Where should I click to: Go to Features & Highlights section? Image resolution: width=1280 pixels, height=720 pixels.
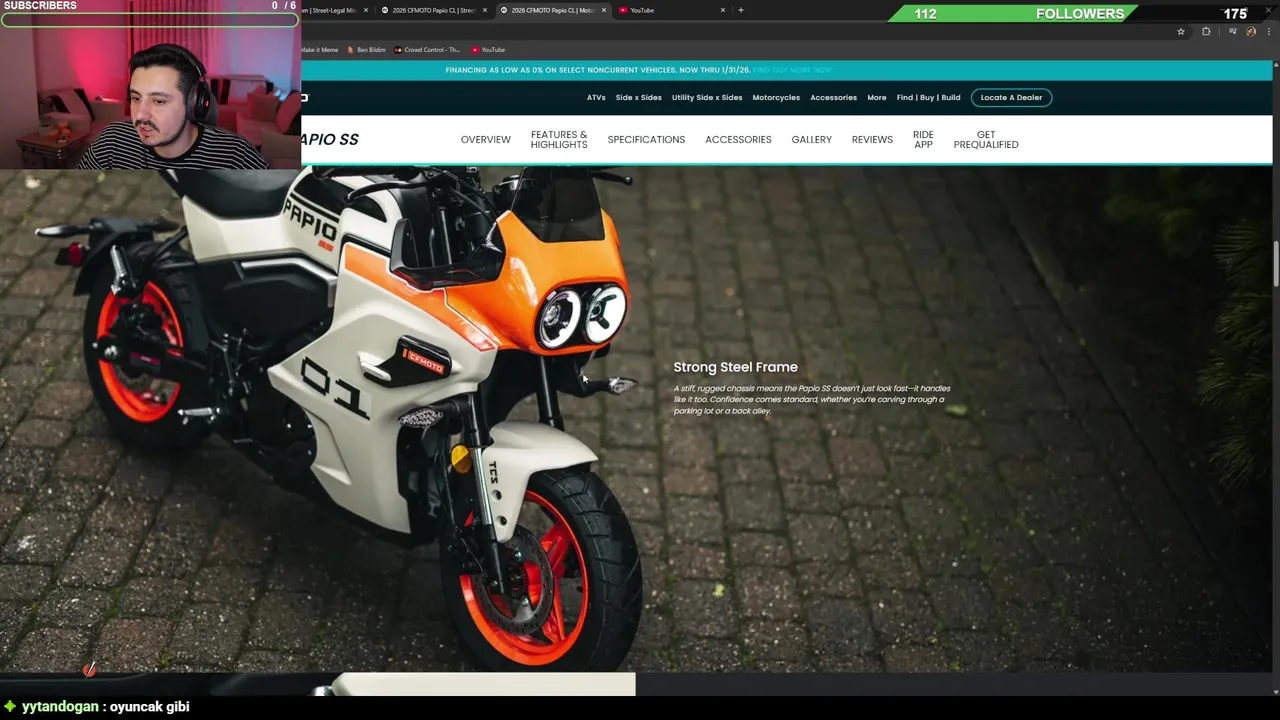tap(559, 139)
